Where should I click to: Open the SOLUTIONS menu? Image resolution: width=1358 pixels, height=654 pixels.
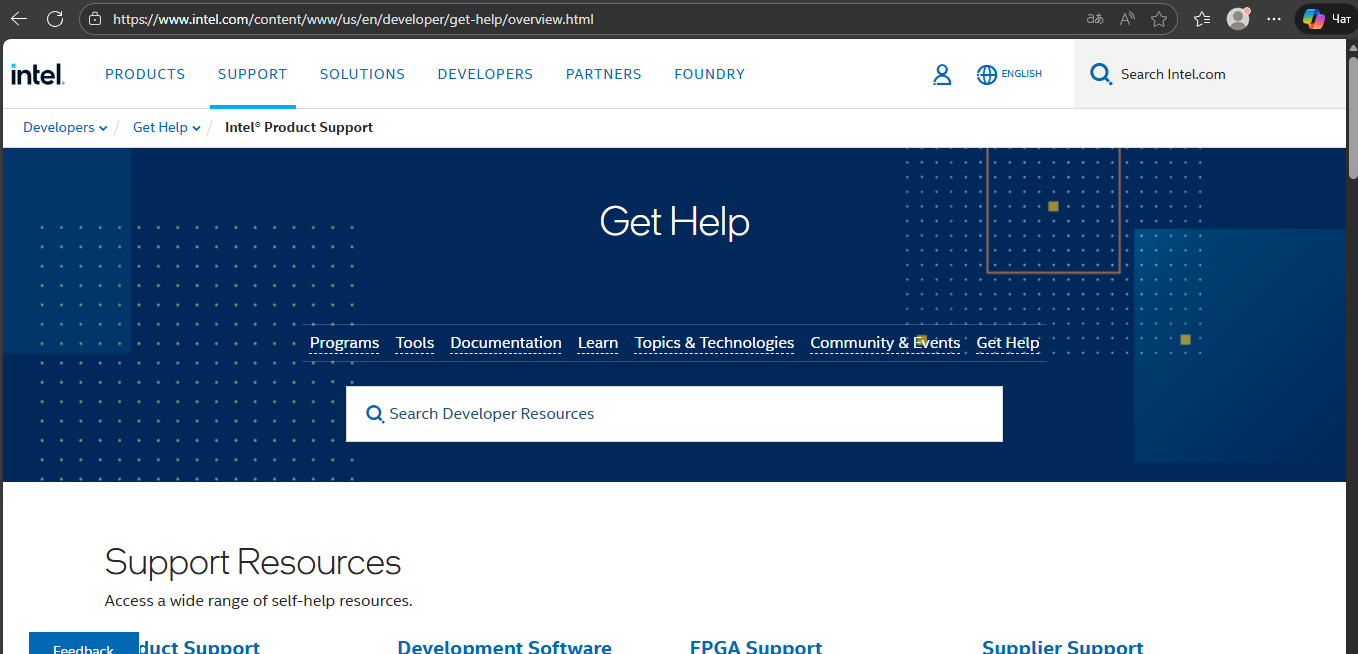pyautogui.click(x=362, y=74)
